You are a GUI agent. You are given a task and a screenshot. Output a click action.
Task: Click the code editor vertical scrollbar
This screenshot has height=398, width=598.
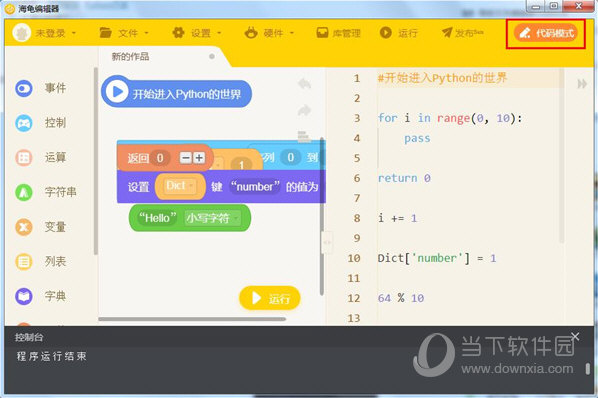(x=561, y=156)
